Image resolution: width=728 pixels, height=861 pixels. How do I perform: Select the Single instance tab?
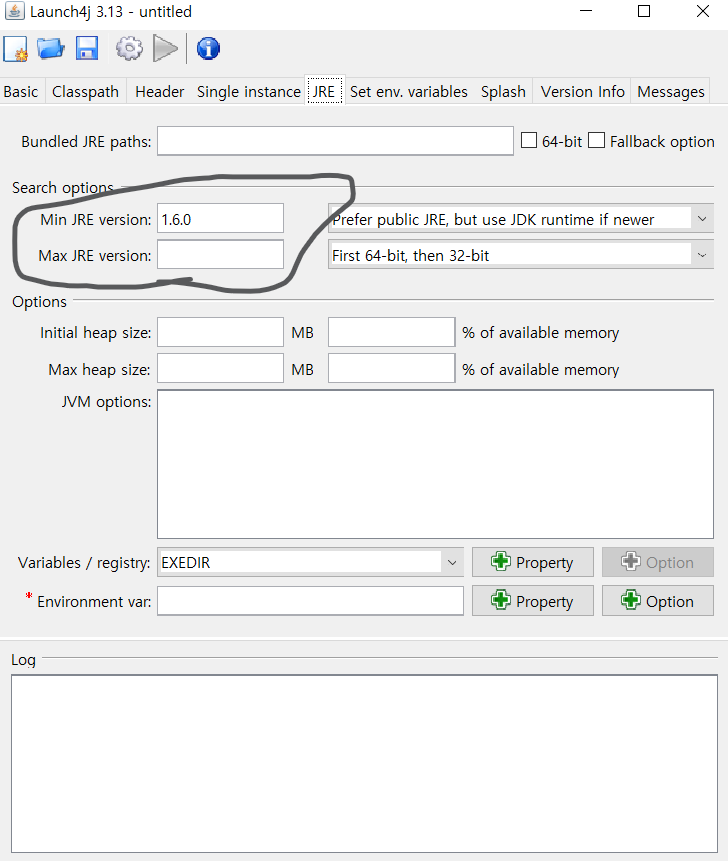pos(249,92)
